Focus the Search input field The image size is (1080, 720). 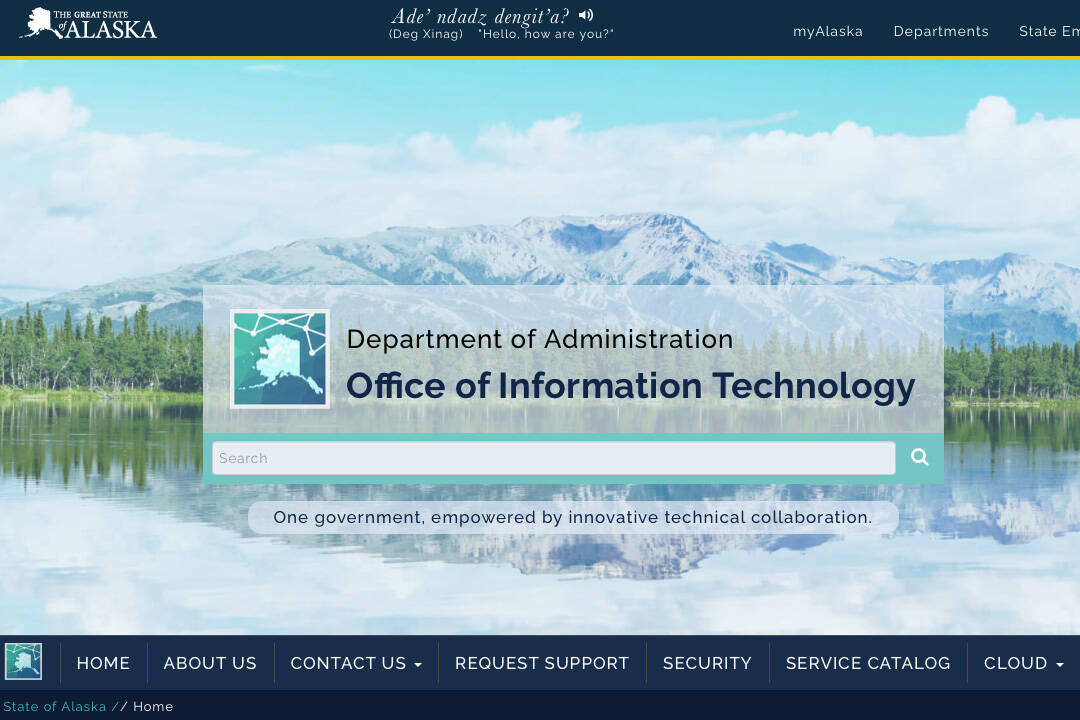pyautogui.click(x=554, y=458)
